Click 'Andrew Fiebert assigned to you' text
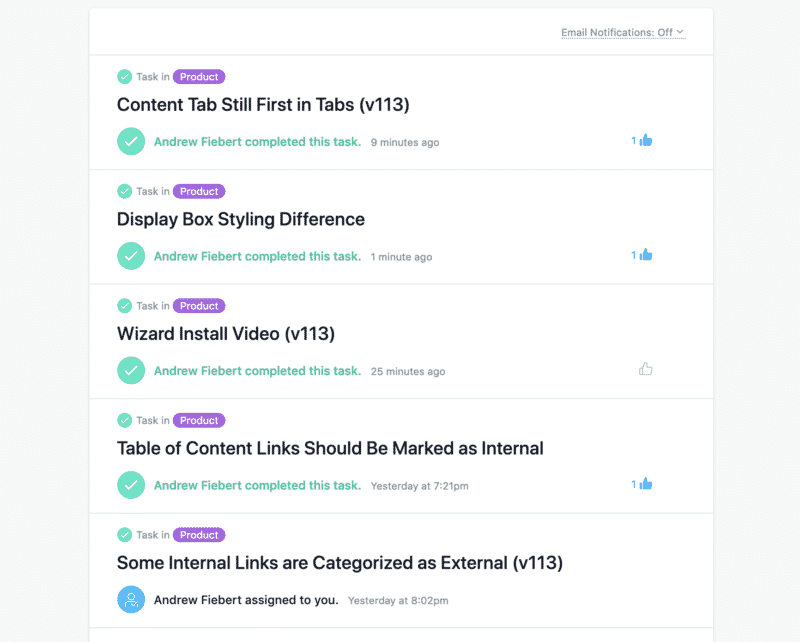Viewport: 800px width, 642px height. point(246,600)
